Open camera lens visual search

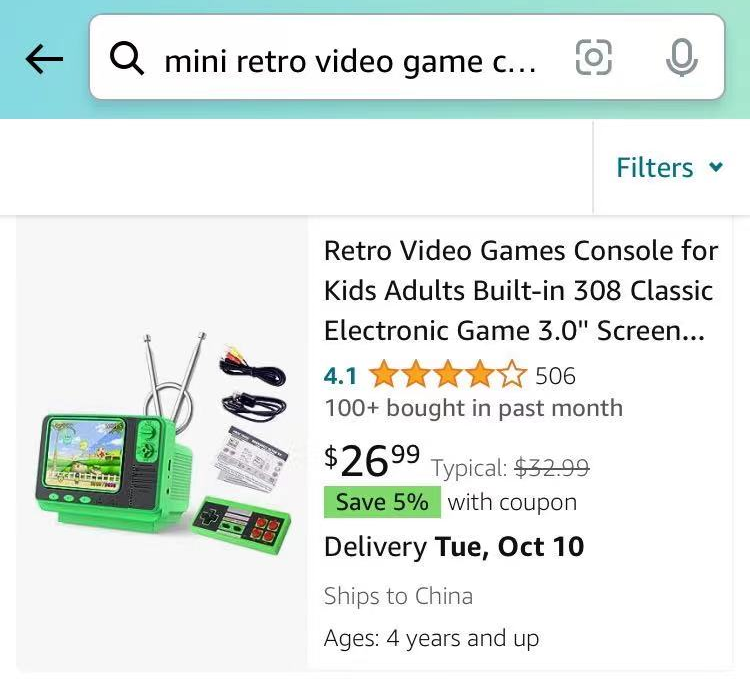click(x=594, y=57)
